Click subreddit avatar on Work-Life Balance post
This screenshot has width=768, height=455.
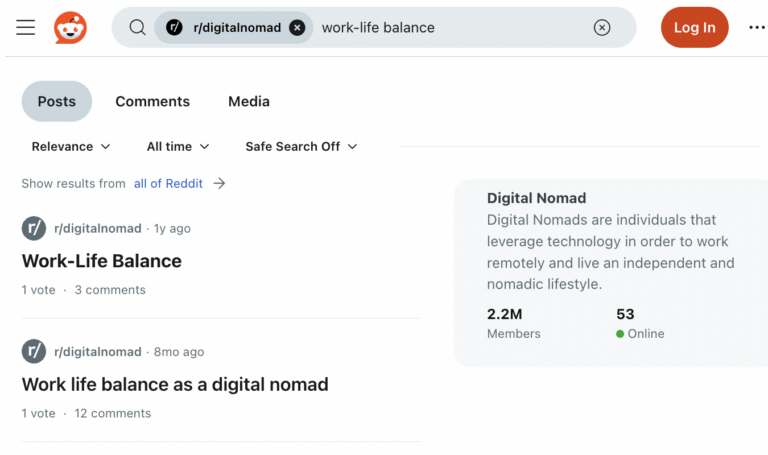(x=34, y=228)
